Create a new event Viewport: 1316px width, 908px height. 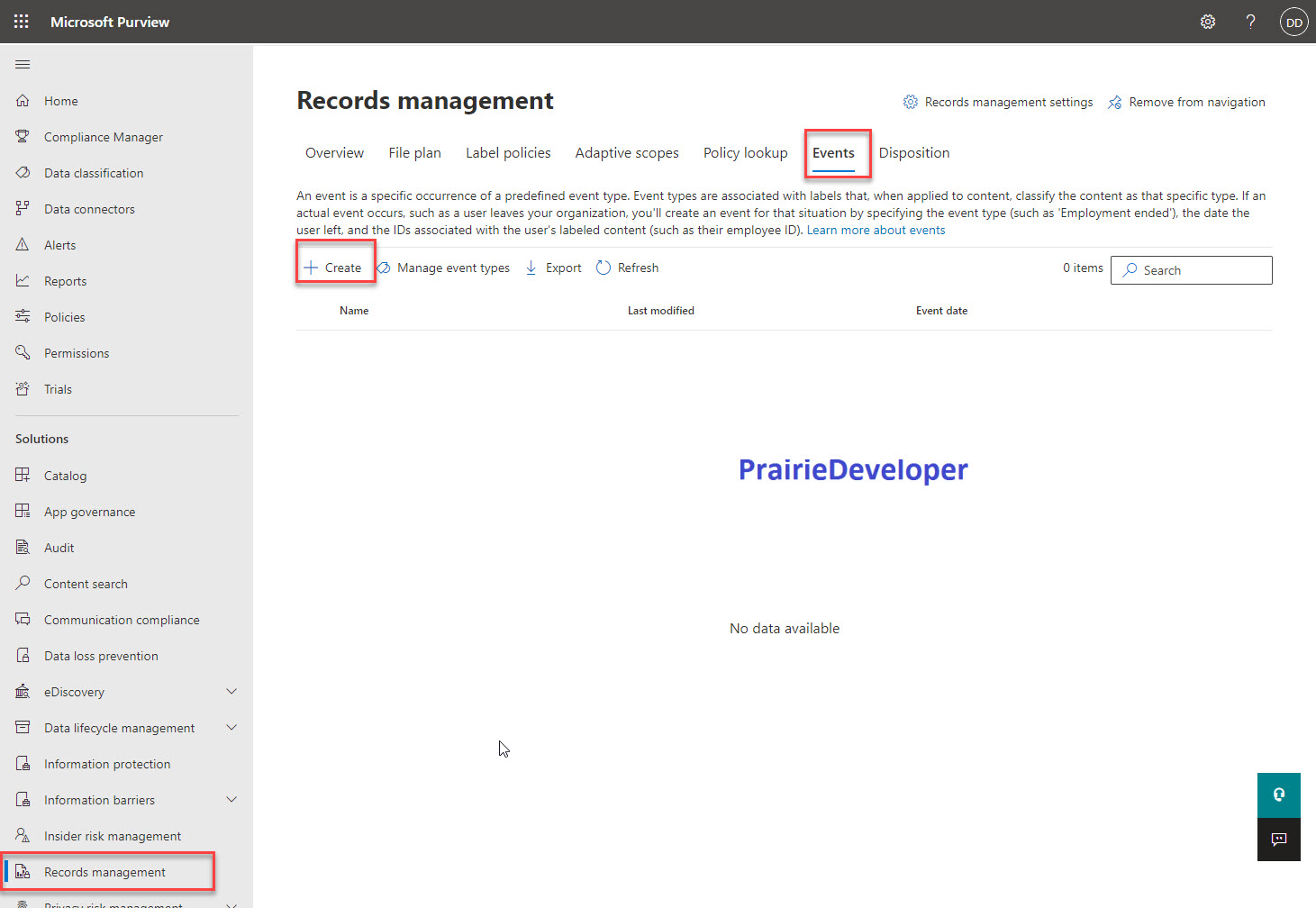coord(333,268)
